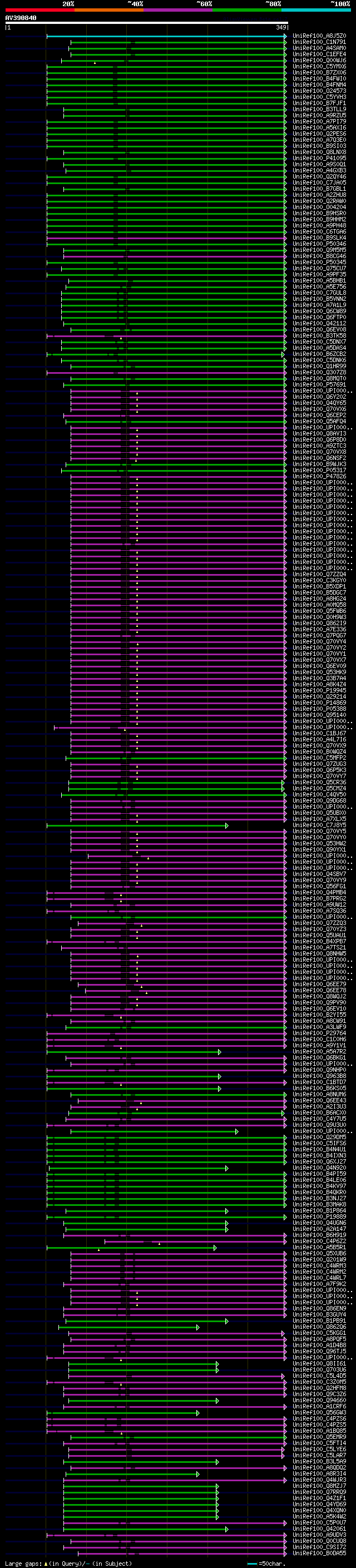Click the cyan alignment bar for A8J5Z0
The height and width of the screenshot is (1568, 356).
tap(166, 36)
